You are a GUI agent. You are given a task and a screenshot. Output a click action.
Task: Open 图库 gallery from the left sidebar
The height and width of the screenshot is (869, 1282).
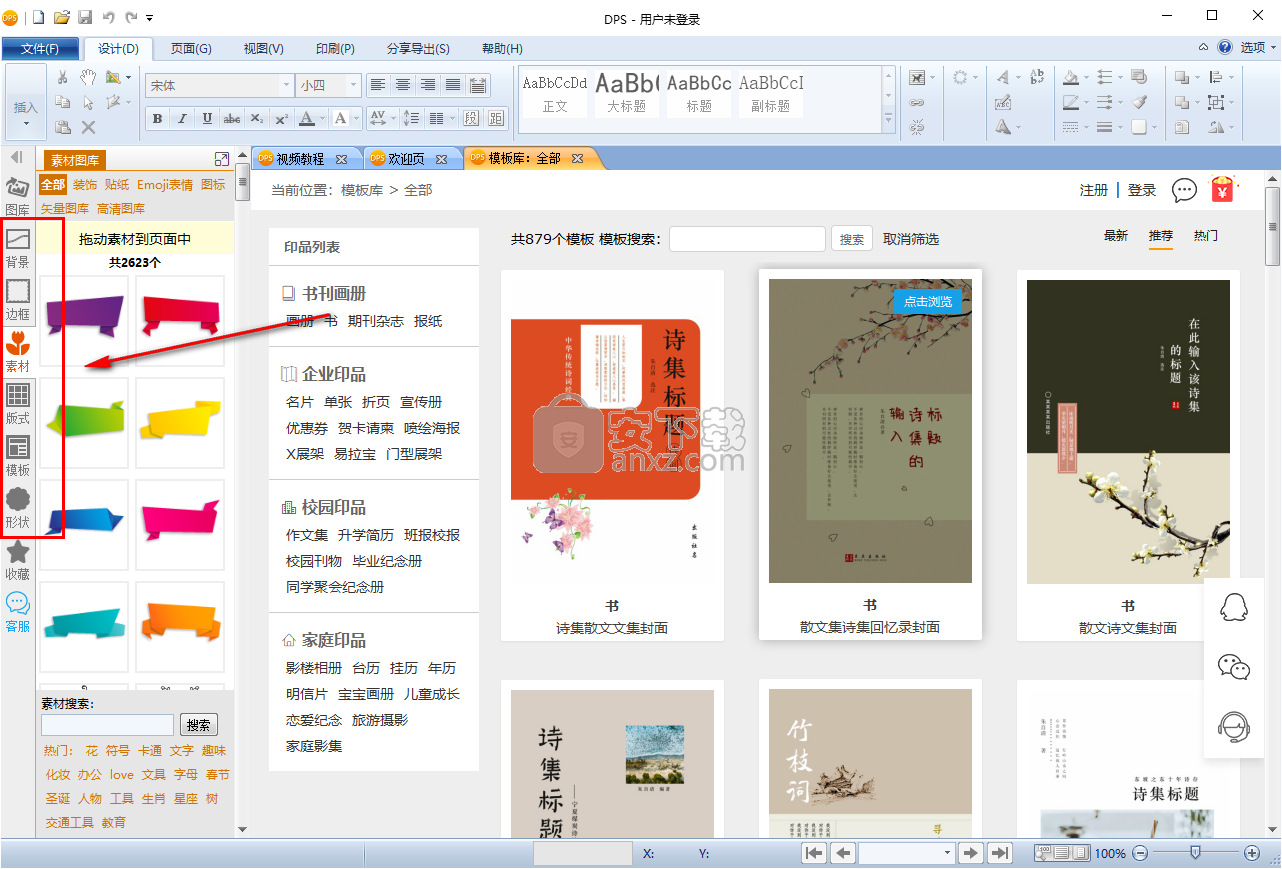pyautogui.click(x=17, y=195)
